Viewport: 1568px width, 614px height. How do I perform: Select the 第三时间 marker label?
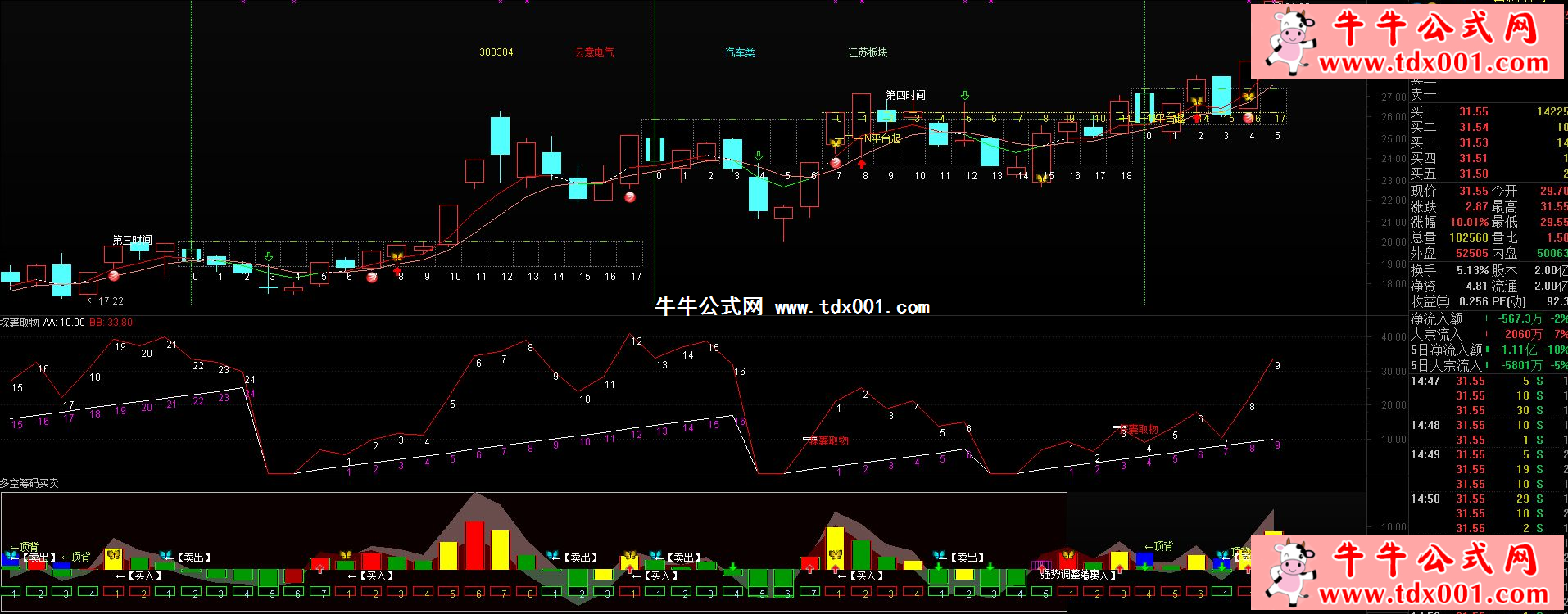pyautogui.click(x=132, y=240)
